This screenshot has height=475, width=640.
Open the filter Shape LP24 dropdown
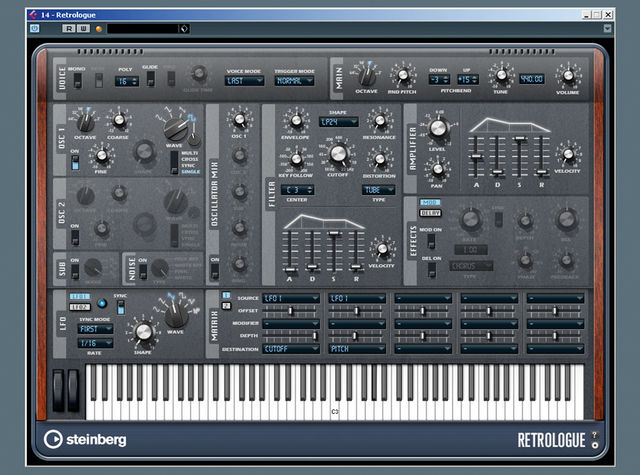click(x=338, y=122)
